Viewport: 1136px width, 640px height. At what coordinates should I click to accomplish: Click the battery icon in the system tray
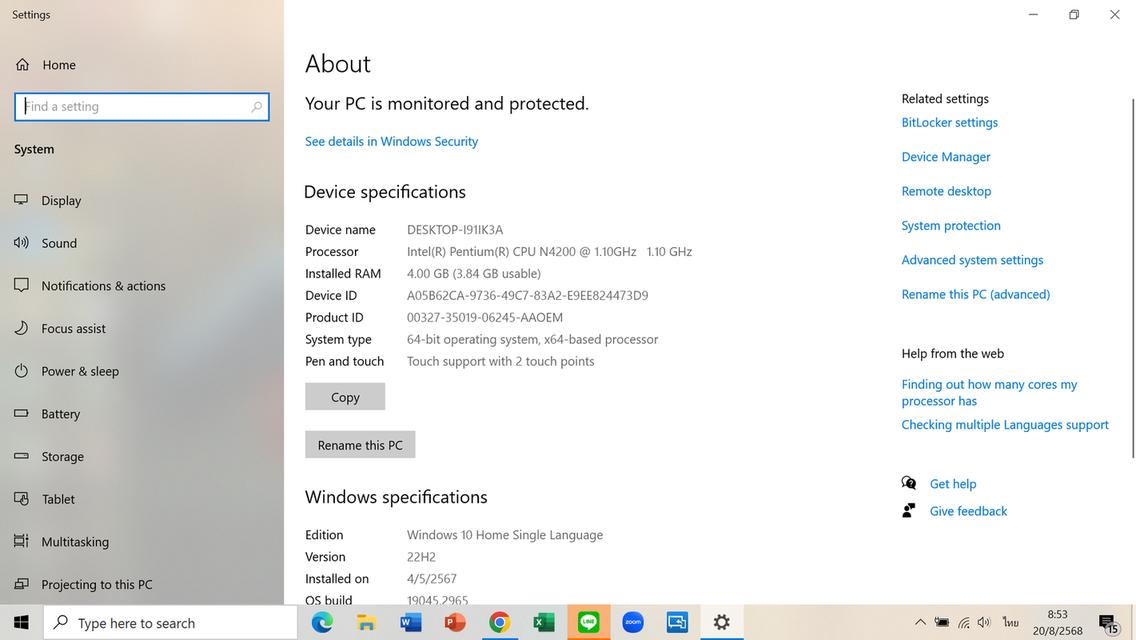tap(942, 623)
